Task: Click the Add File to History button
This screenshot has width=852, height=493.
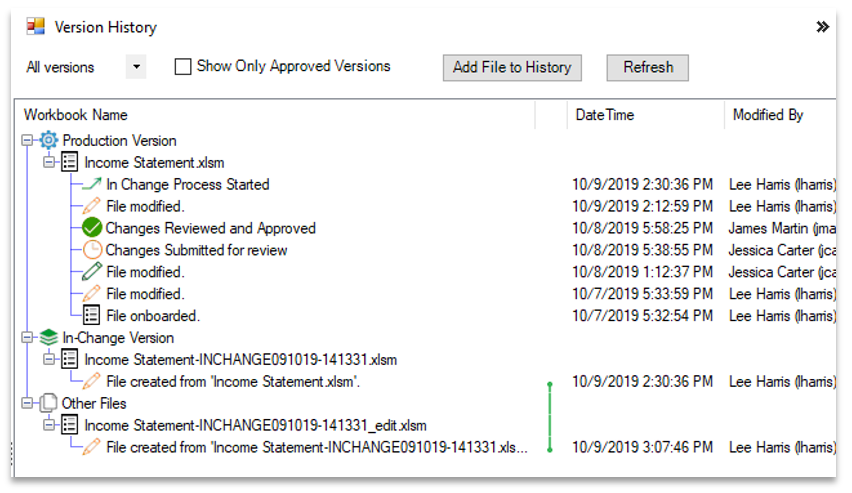Action: pyautogui.click(x=512, y=67)
